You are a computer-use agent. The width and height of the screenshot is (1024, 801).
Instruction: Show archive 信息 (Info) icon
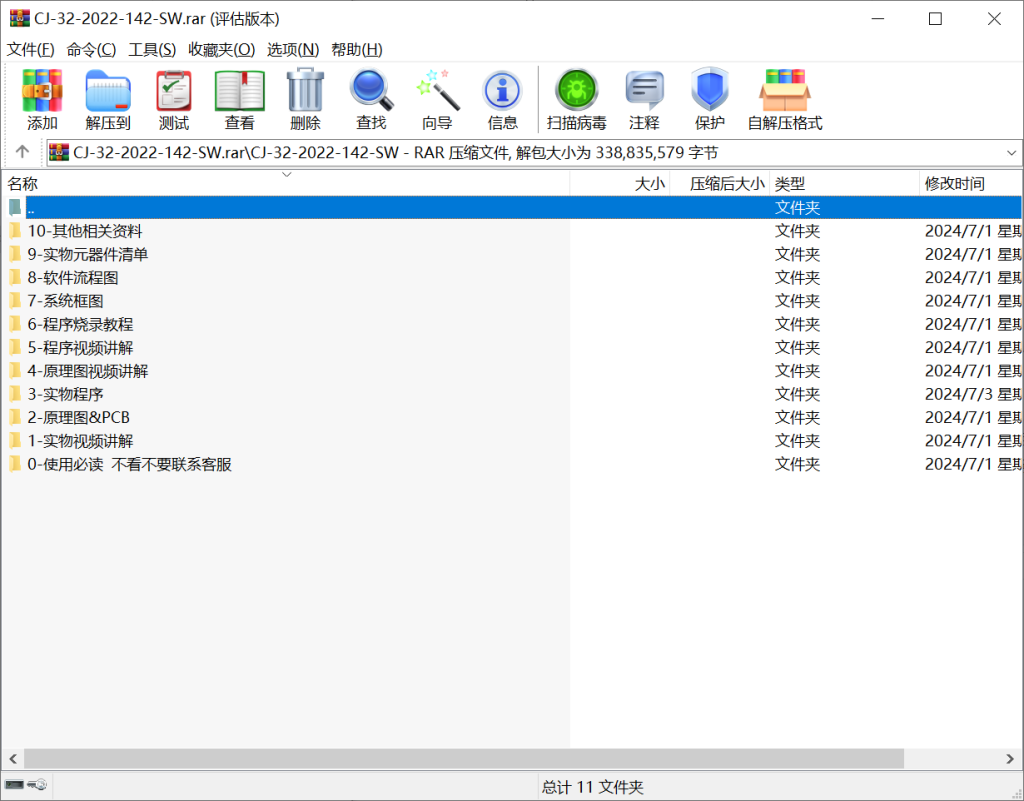click(x=502, y=100)
